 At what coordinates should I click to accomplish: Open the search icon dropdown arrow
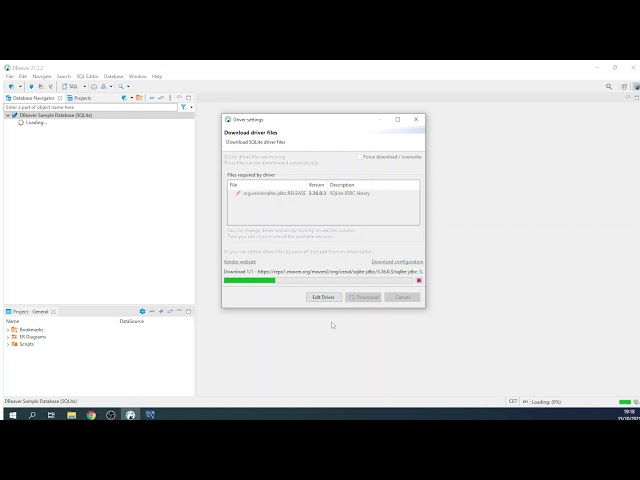pyautogui.click(x=128, y=87)
